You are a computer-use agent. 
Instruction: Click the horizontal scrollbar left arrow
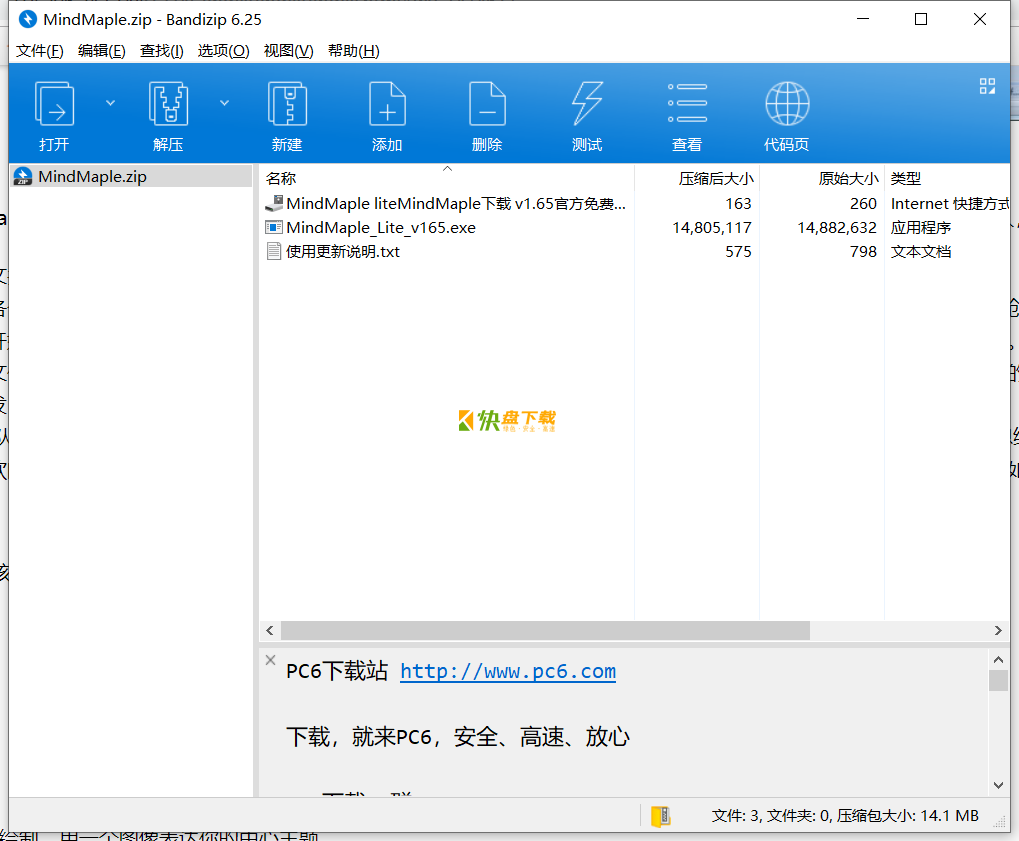point(270,630)
